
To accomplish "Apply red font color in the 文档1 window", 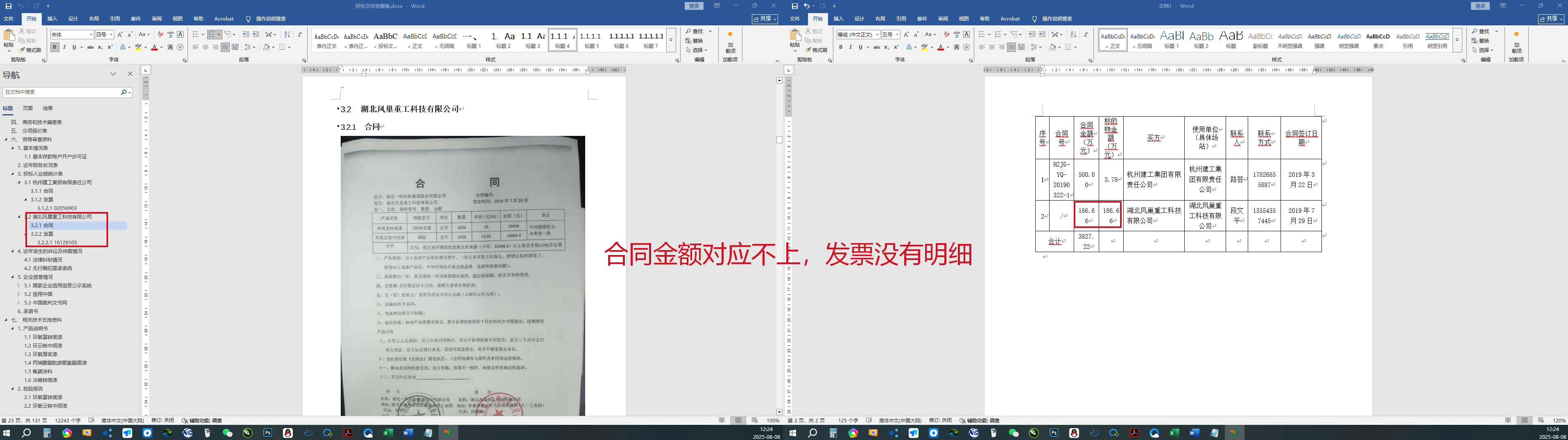I will pyautogui.click(x=941, y=47).
